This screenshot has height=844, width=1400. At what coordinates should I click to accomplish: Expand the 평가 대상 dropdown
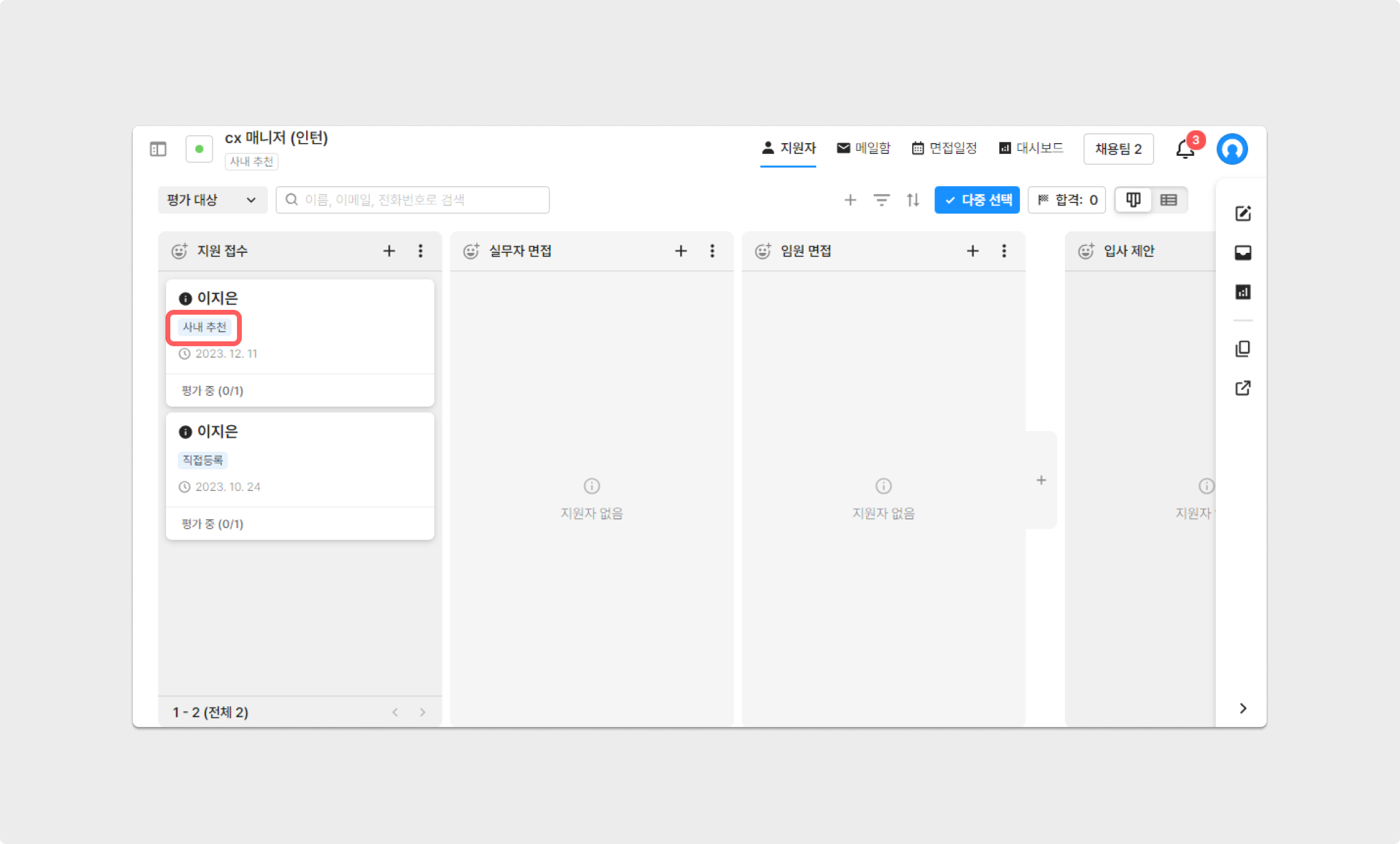[x=212, y=200]
